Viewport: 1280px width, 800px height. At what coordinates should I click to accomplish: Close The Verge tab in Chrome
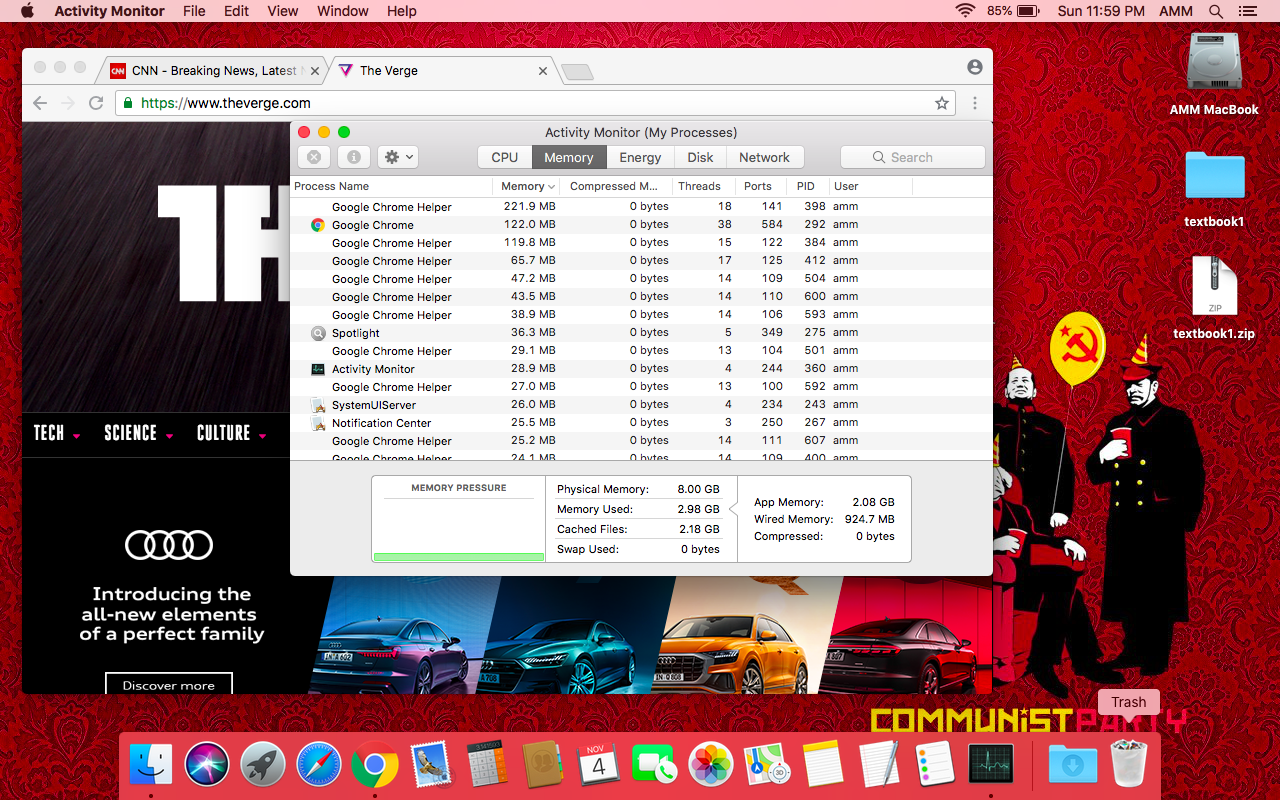click(543, 71)
